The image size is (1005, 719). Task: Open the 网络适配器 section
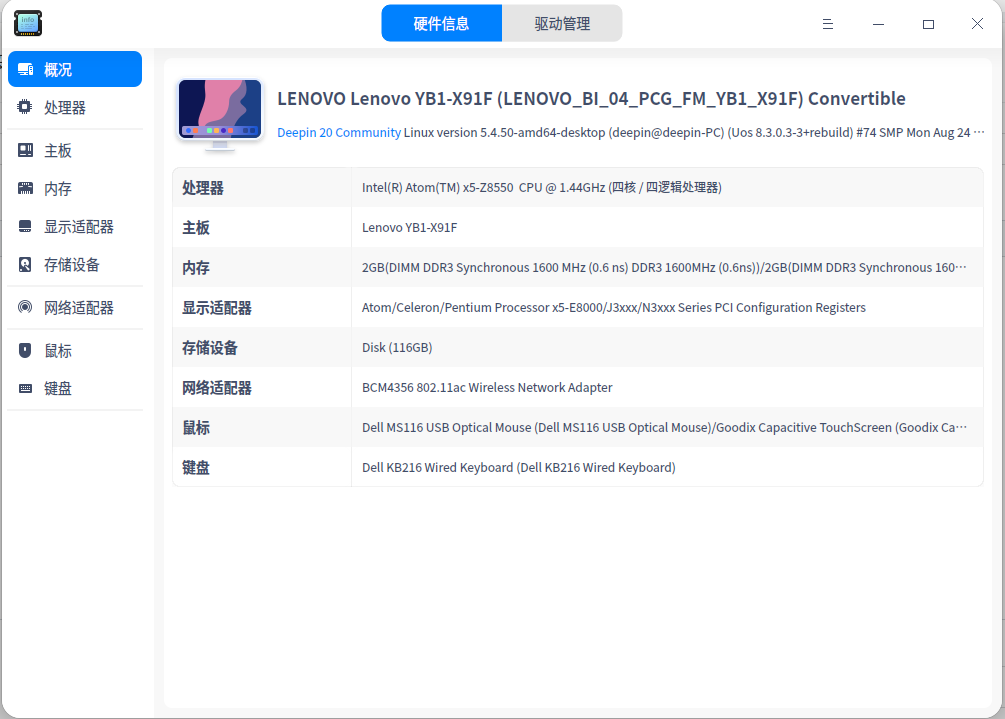tap(24, 307)
